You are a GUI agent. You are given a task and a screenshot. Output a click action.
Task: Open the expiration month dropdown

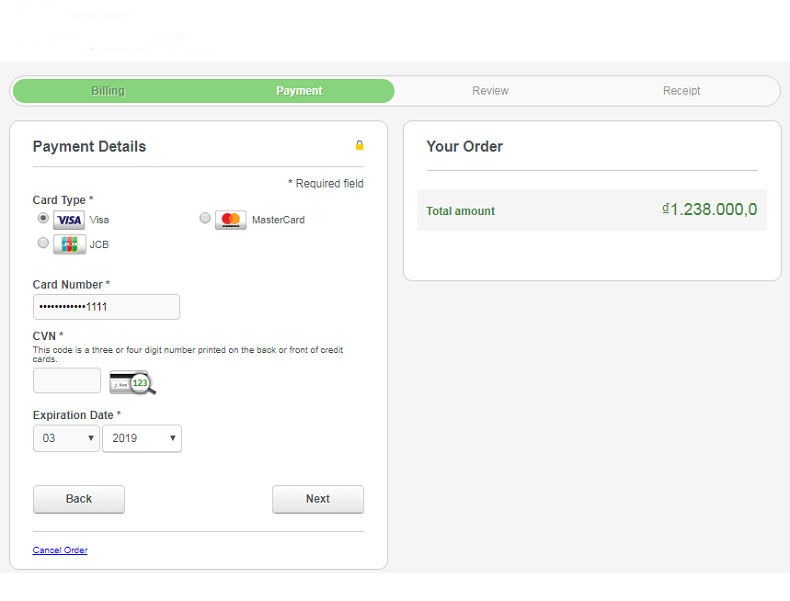(66, 438)
